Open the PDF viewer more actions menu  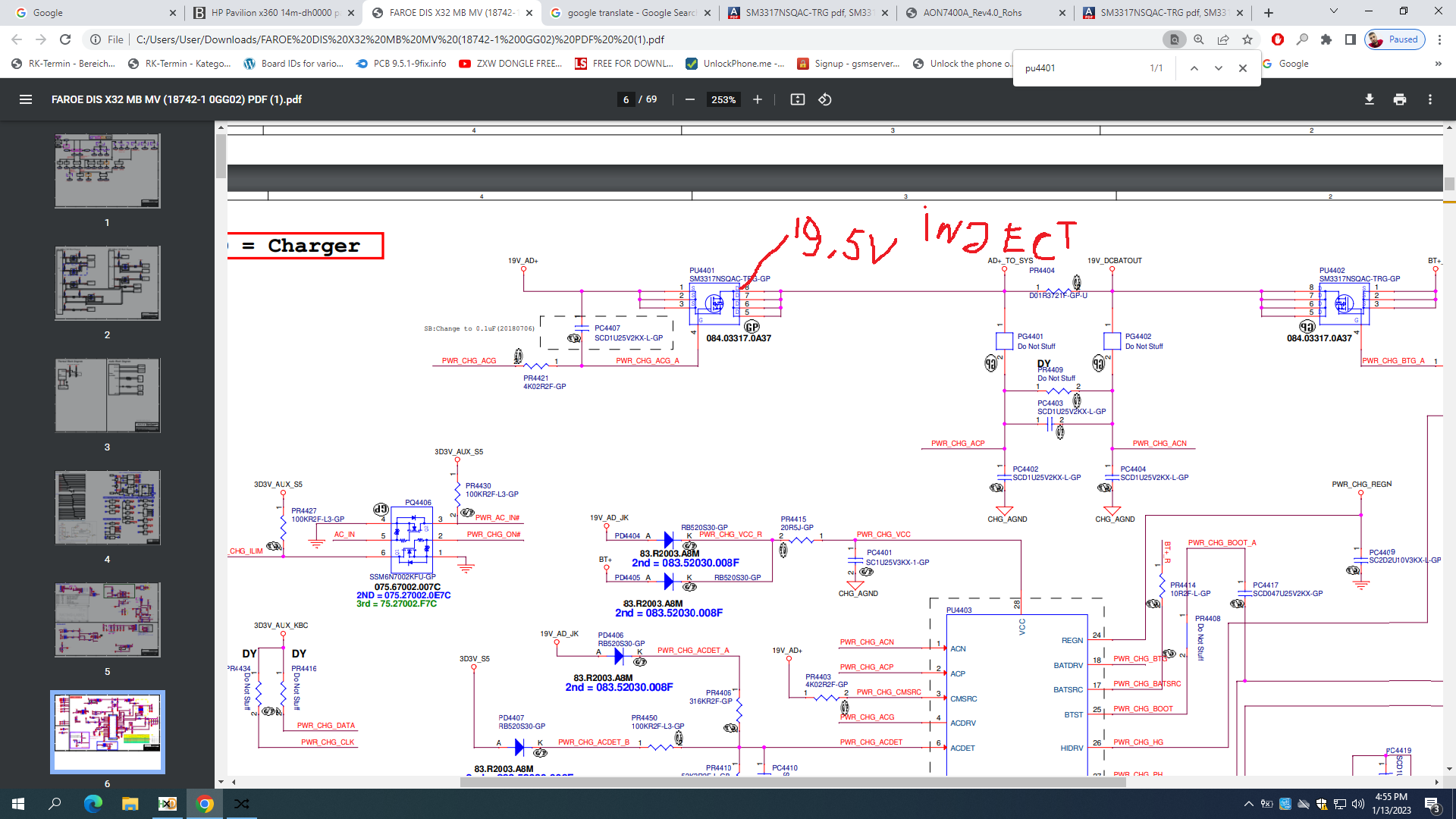tap(1429, 99)
